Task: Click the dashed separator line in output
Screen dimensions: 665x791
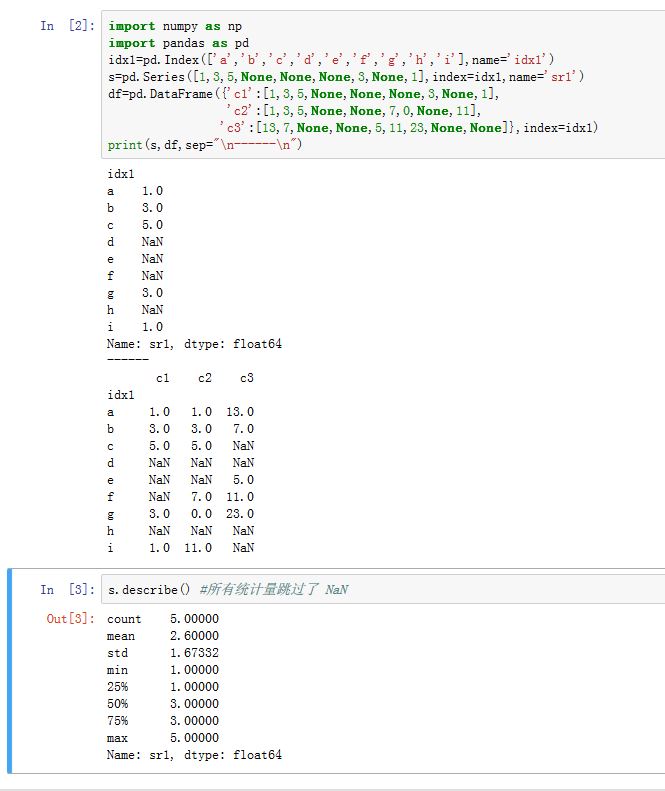Action: pos(127,360)
